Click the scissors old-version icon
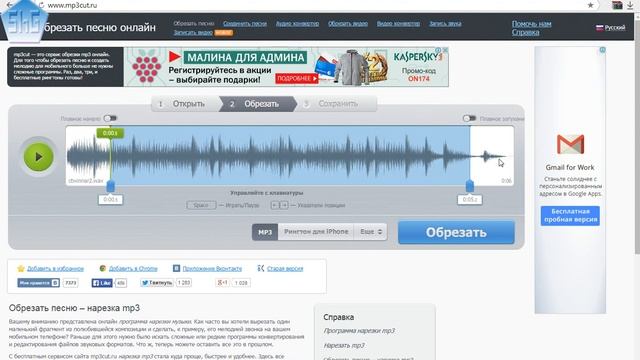The height and width of the screenshot is (360, 640). tap(260, 268)
